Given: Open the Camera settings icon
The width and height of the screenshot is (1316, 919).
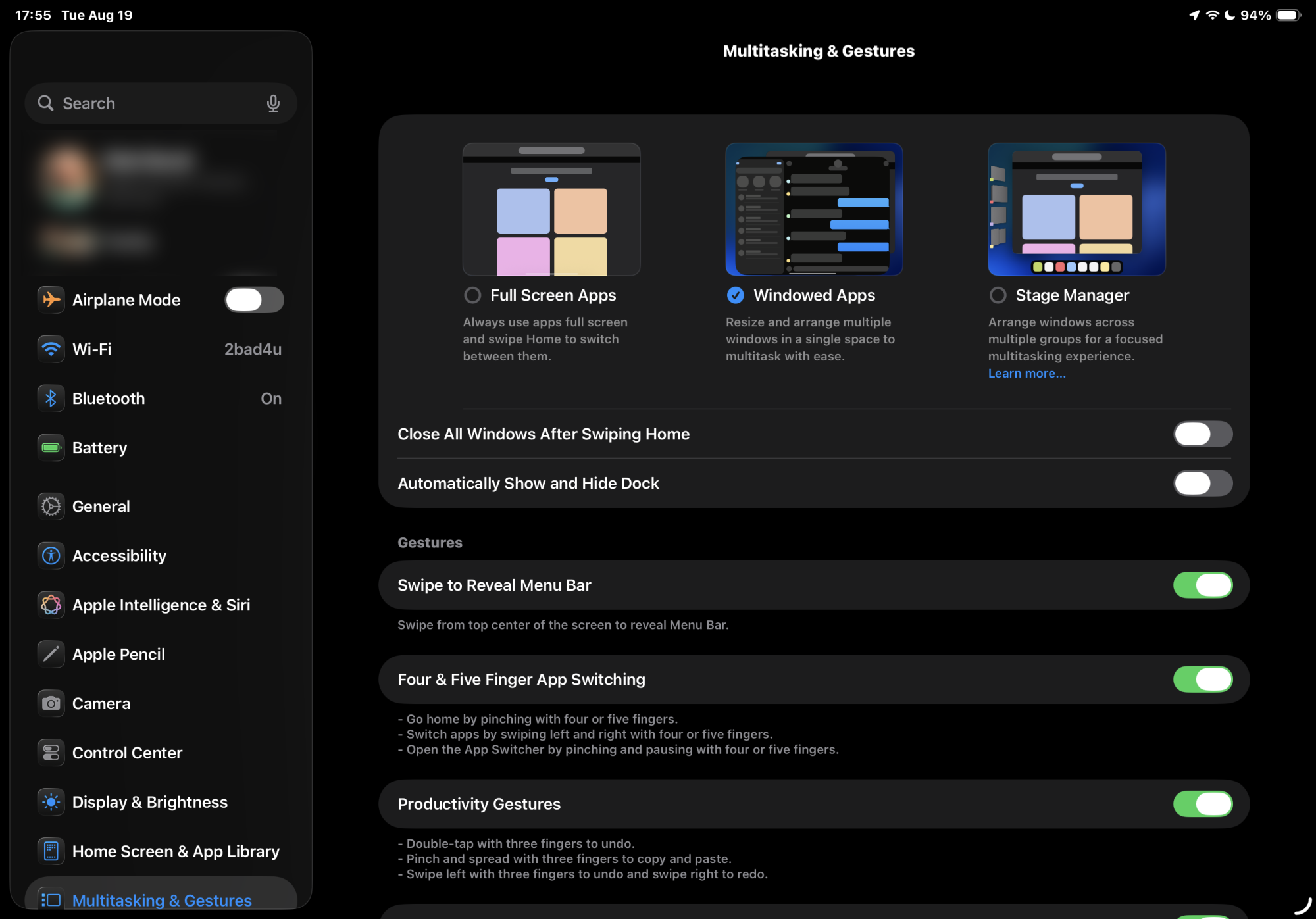Looking at the screenshot, I should [x=51, y=703].
